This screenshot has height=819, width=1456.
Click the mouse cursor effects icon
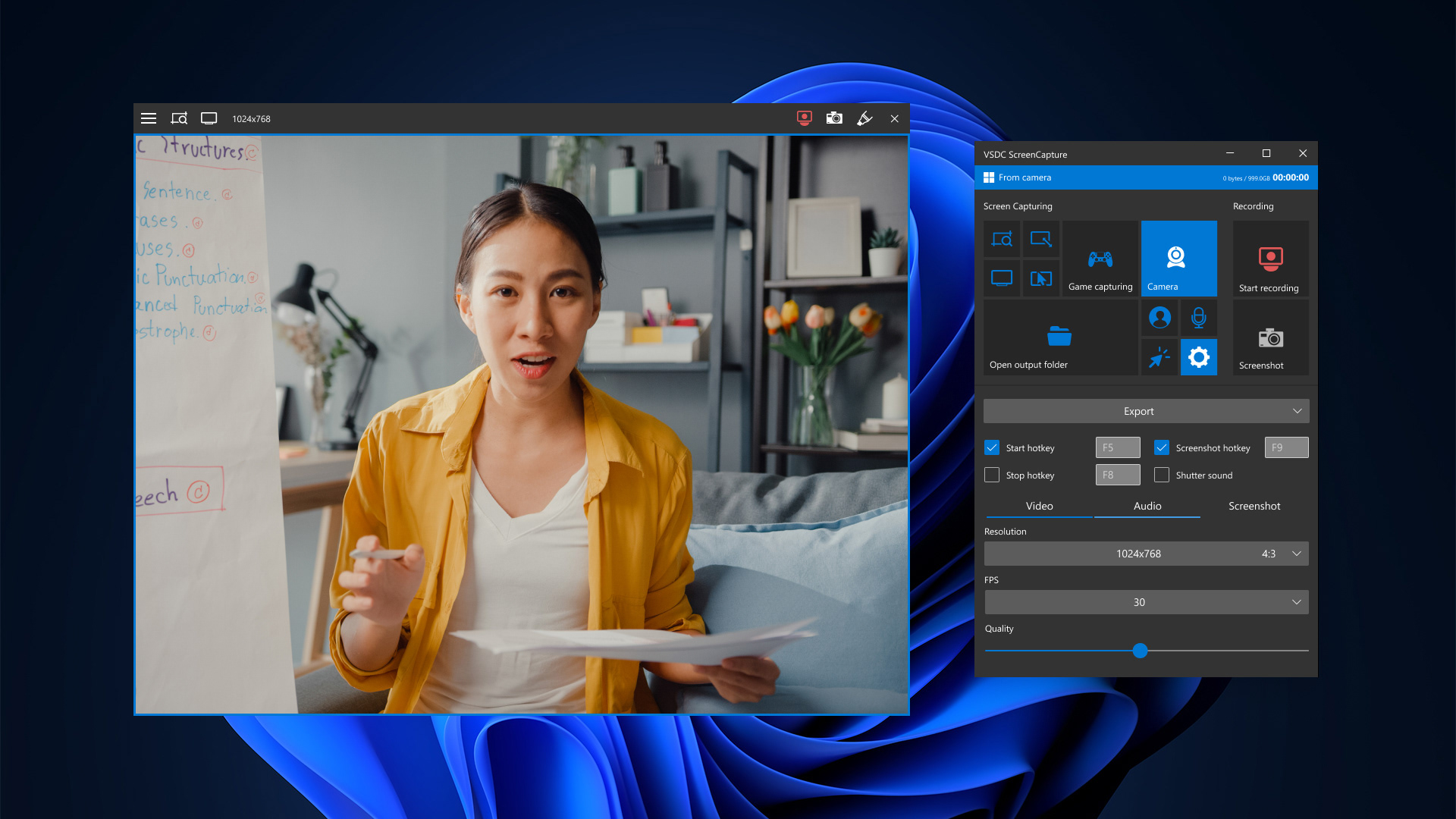1159,357
